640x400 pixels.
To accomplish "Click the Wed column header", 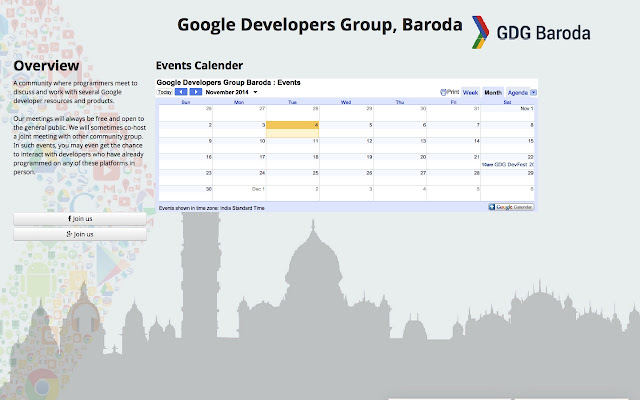I will [x=346, y=102].
